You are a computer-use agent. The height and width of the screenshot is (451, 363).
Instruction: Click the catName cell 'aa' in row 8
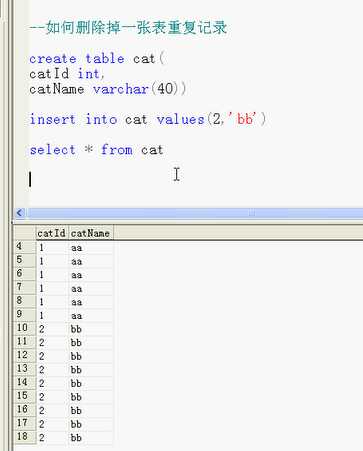90,302
